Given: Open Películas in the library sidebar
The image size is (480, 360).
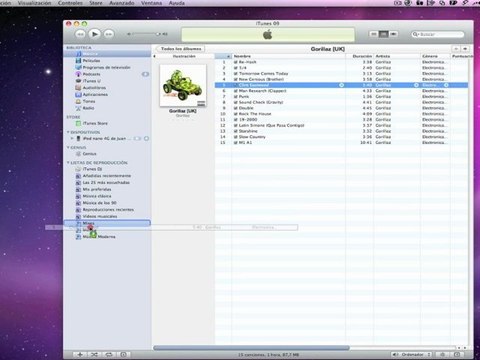Looking at the screenshot, I should [91, 61].
